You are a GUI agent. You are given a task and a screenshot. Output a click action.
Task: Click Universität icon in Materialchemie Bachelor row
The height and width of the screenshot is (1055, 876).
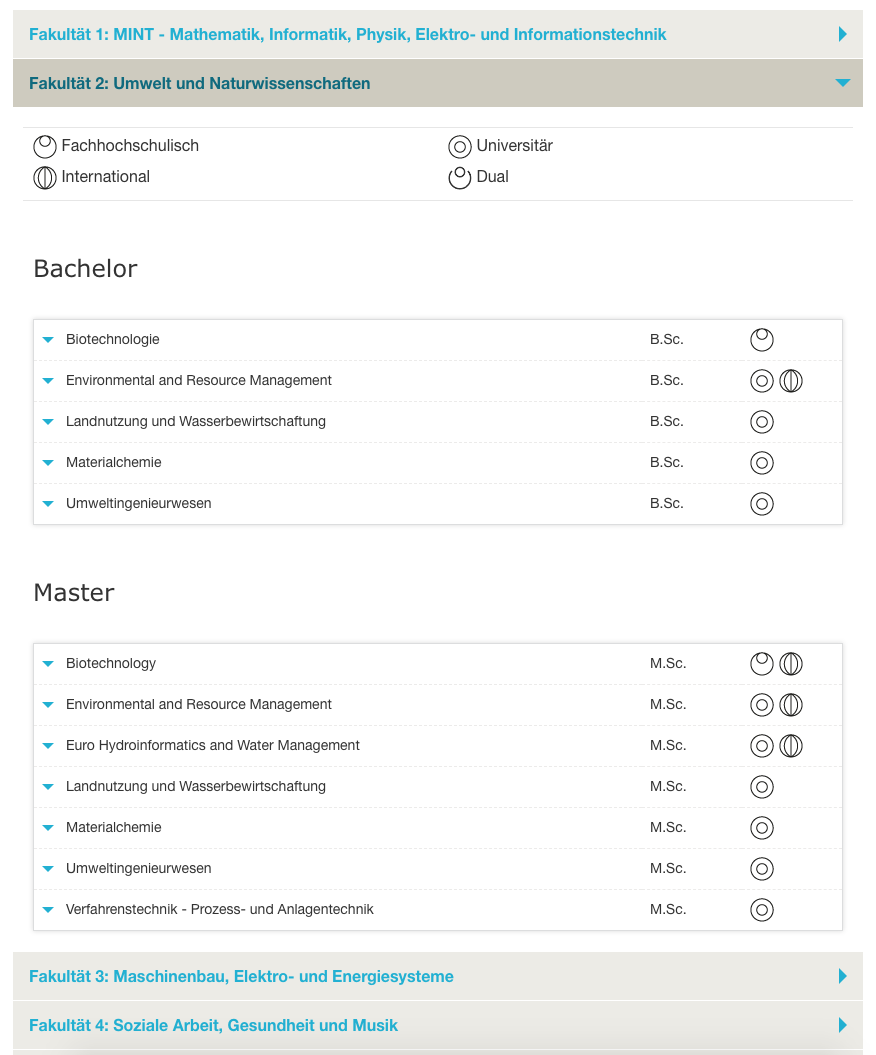point(762,463)
